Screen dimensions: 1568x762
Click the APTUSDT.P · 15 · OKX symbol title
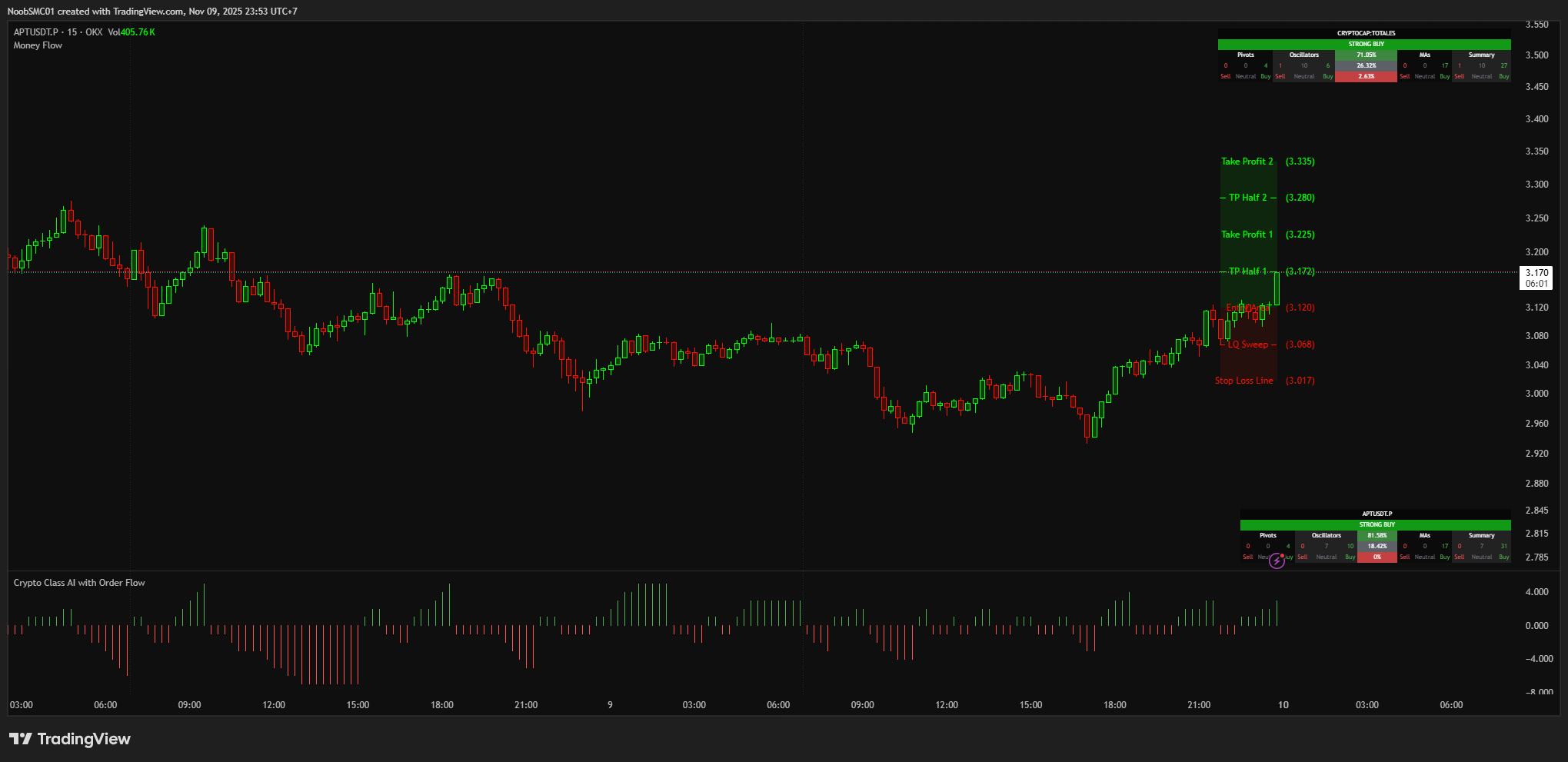pos(58,32)
